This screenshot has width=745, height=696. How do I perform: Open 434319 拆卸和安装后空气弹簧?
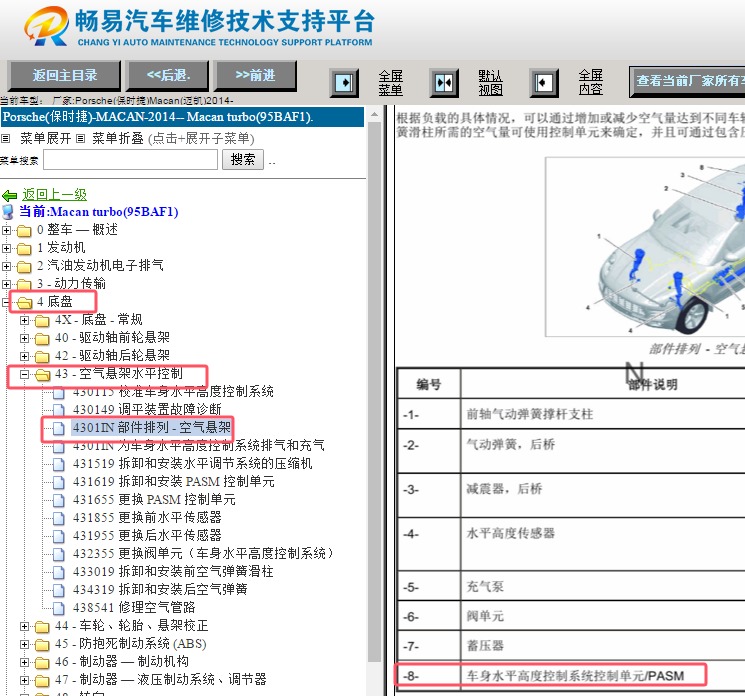tap(160, 590)
